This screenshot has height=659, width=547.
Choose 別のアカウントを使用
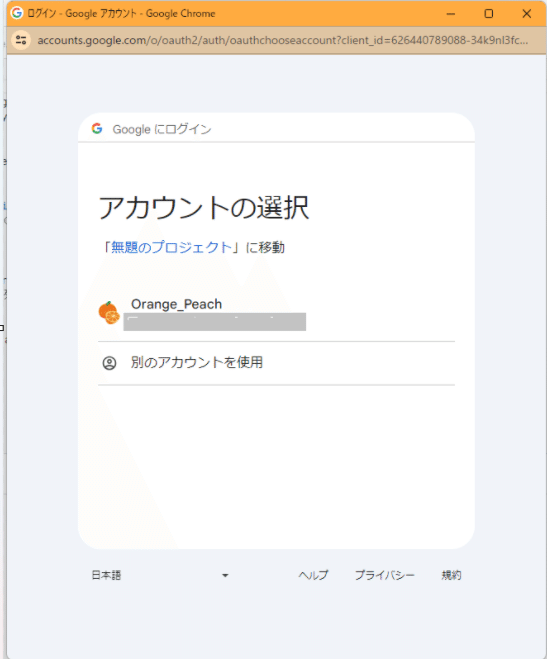coord(276,363)
